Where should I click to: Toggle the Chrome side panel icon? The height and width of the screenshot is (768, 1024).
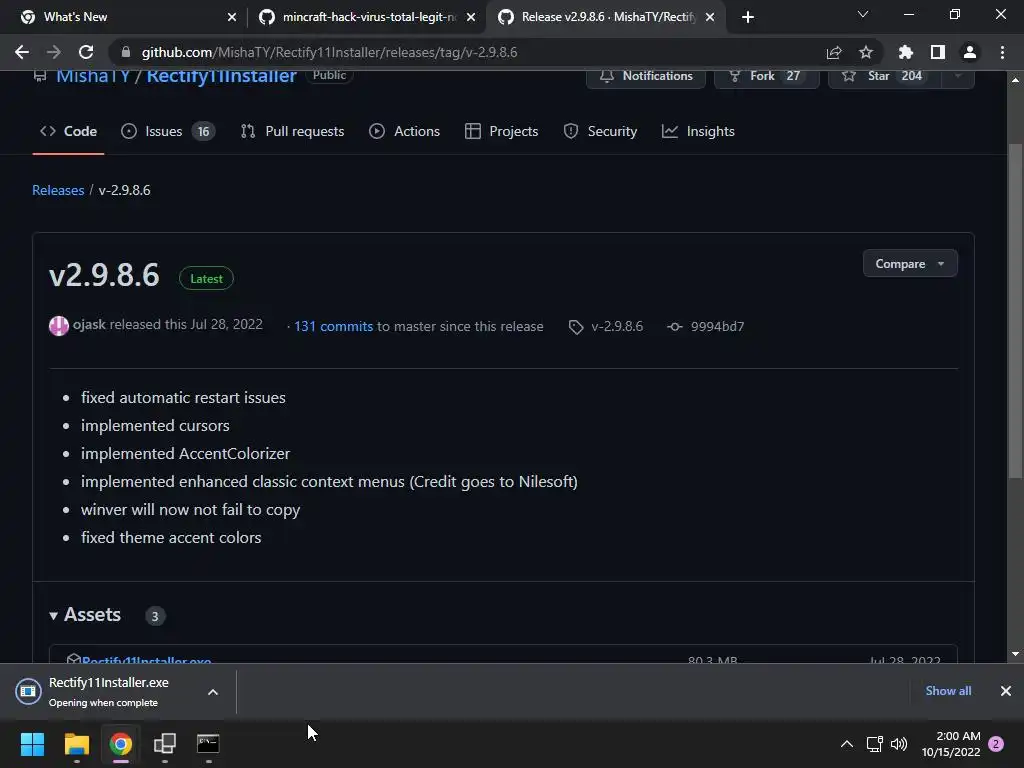point(937,52)
